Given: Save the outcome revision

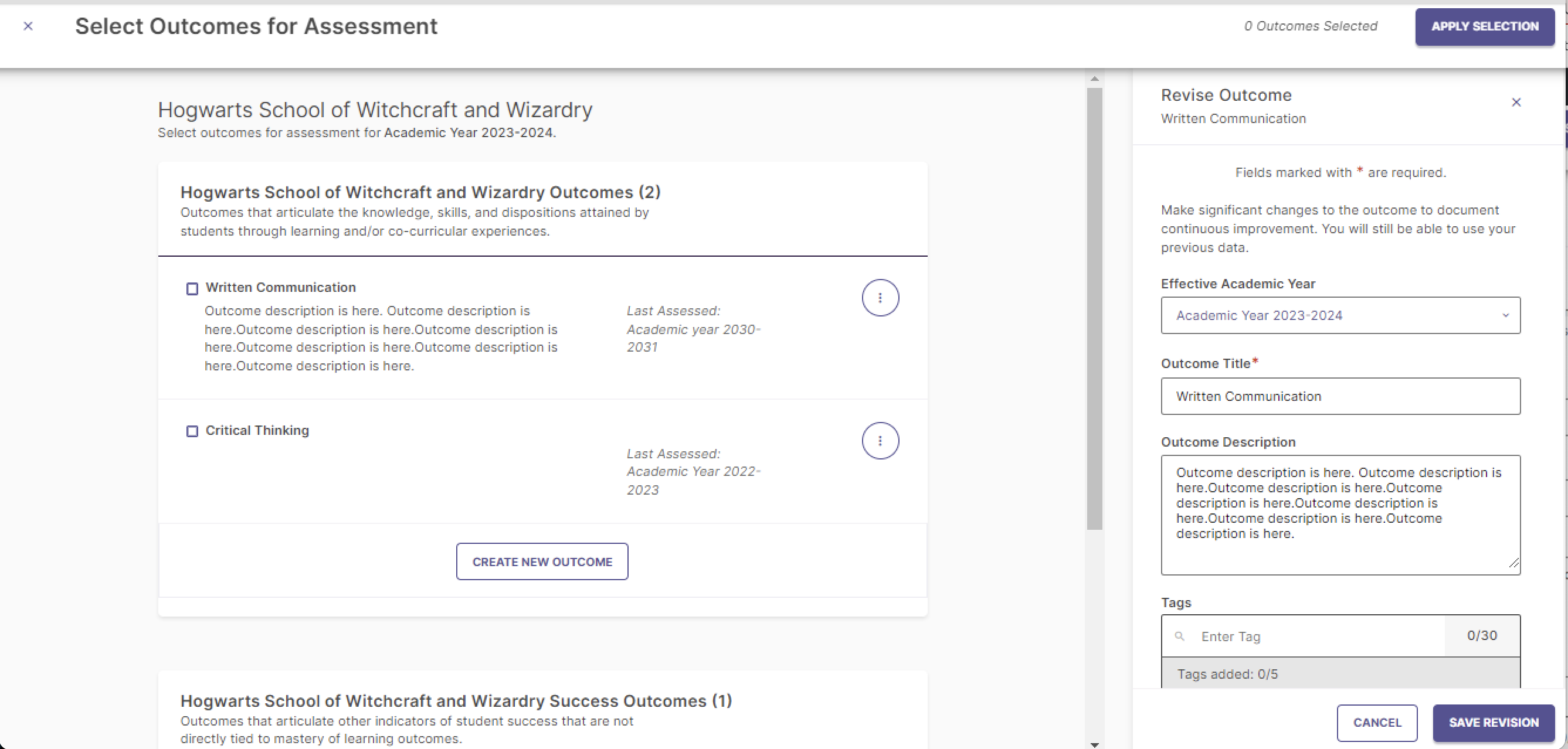Looking at the screenshot, I should 1494,722.
